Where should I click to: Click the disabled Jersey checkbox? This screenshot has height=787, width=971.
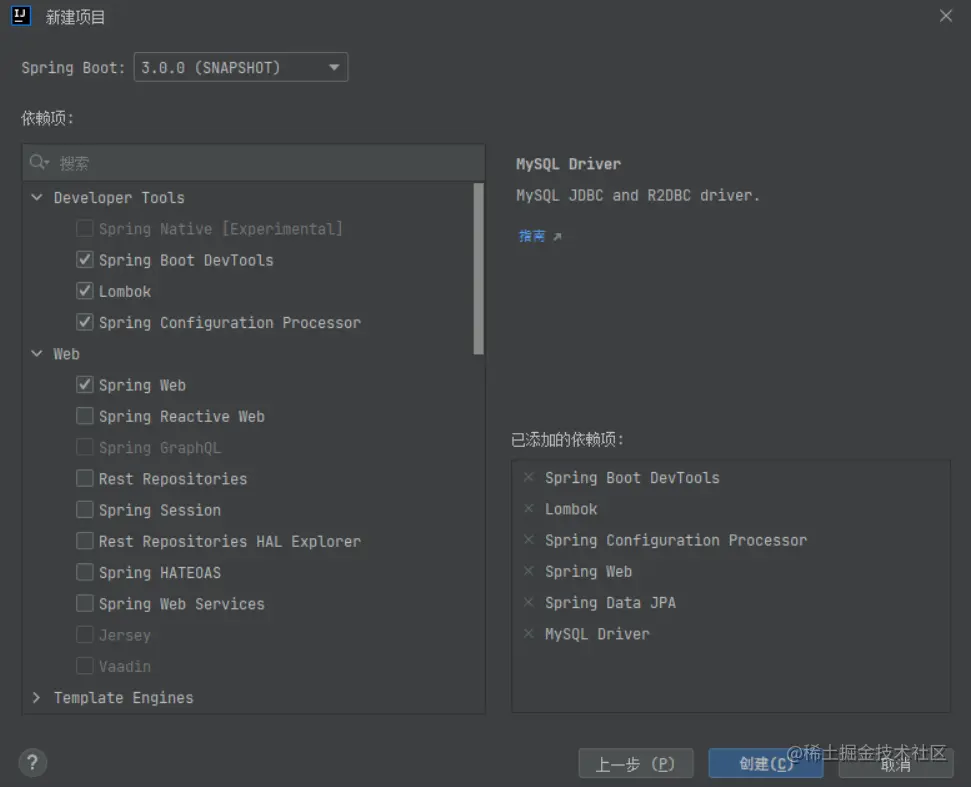tap(85, 634)
